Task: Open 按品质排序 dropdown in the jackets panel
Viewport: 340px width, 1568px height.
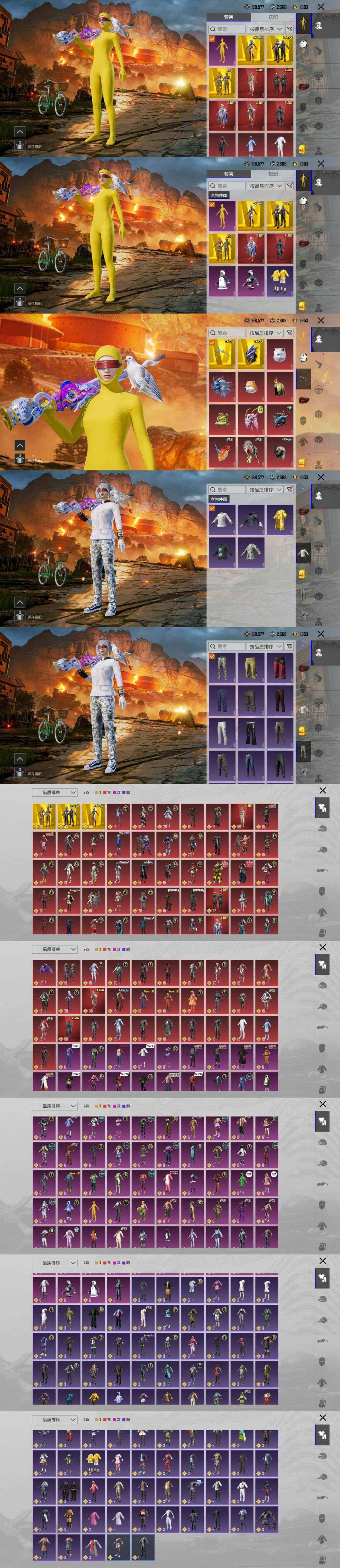Action: 265,490
